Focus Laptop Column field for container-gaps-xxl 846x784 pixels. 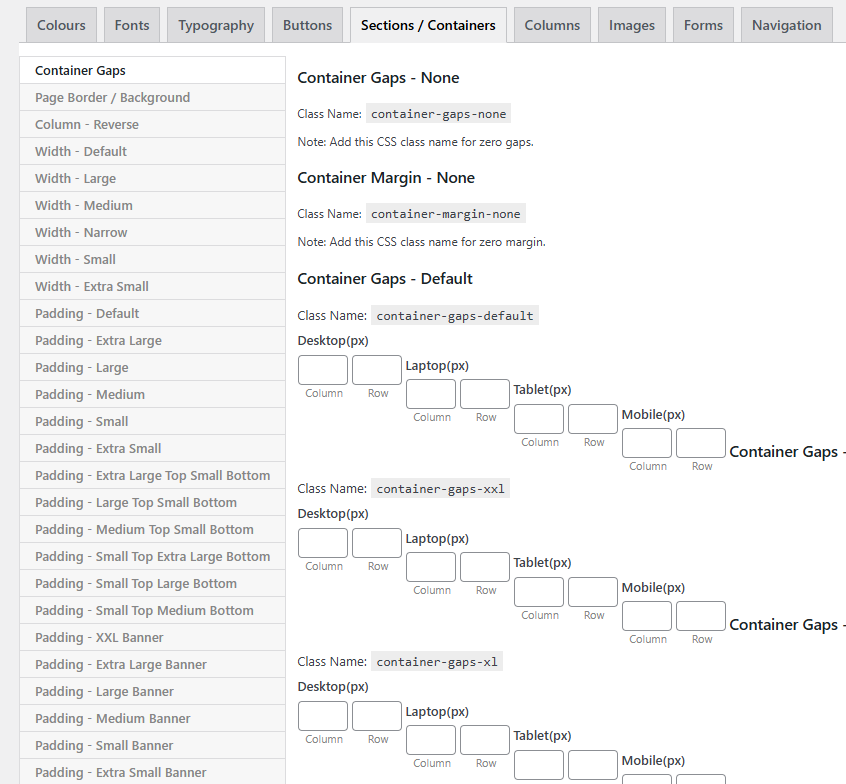[431, 567]
